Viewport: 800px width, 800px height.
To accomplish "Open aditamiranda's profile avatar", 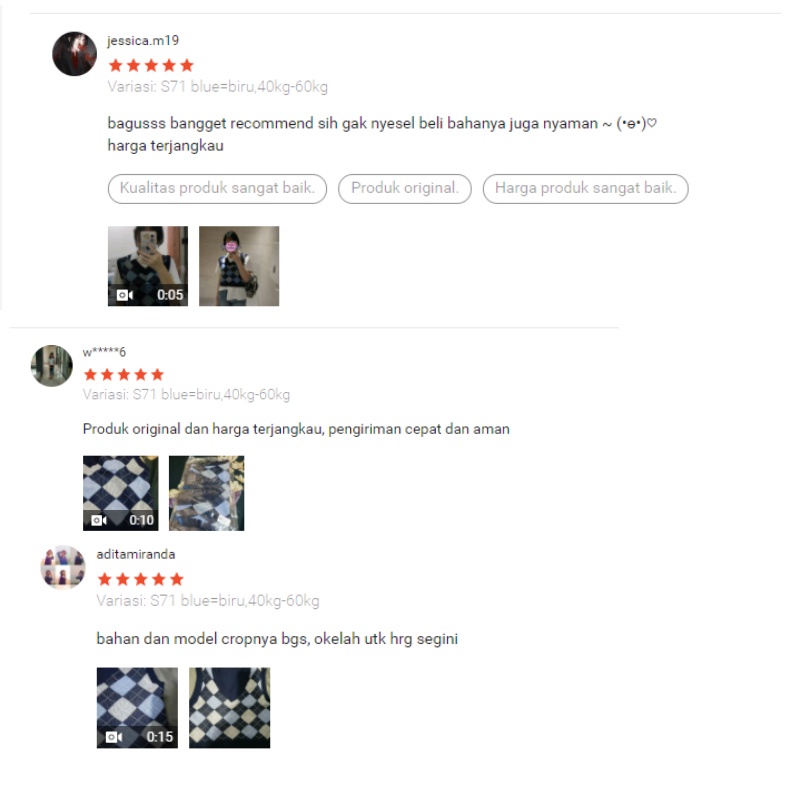I will coord(63,567).
